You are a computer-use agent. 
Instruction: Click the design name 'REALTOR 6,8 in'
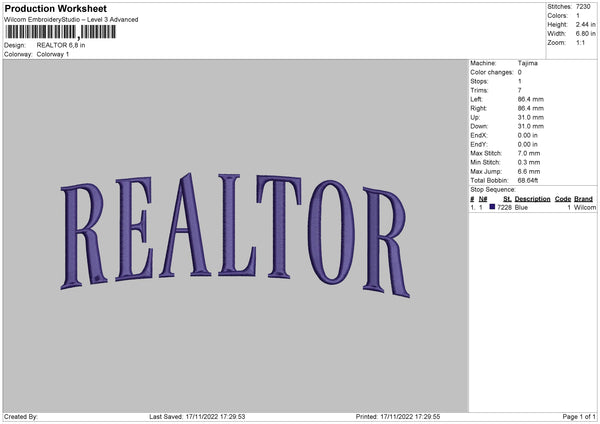(x=61, y=45)
